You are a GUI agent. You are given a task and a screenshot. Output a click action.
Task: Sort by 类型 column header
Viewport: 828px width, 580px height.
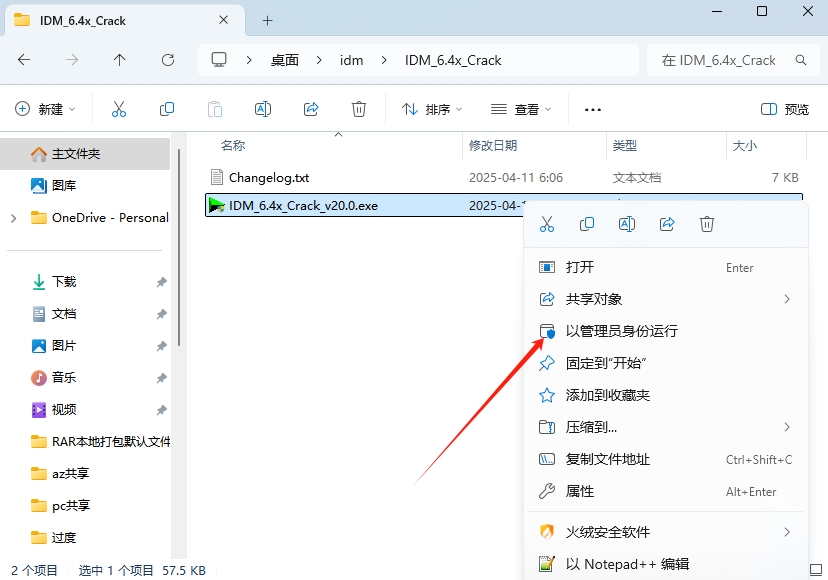click(x=625, y=145)
